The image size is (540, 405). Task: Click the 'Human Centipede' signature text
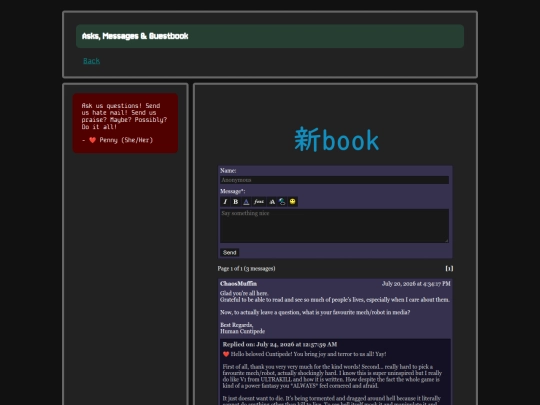(242, 331)
